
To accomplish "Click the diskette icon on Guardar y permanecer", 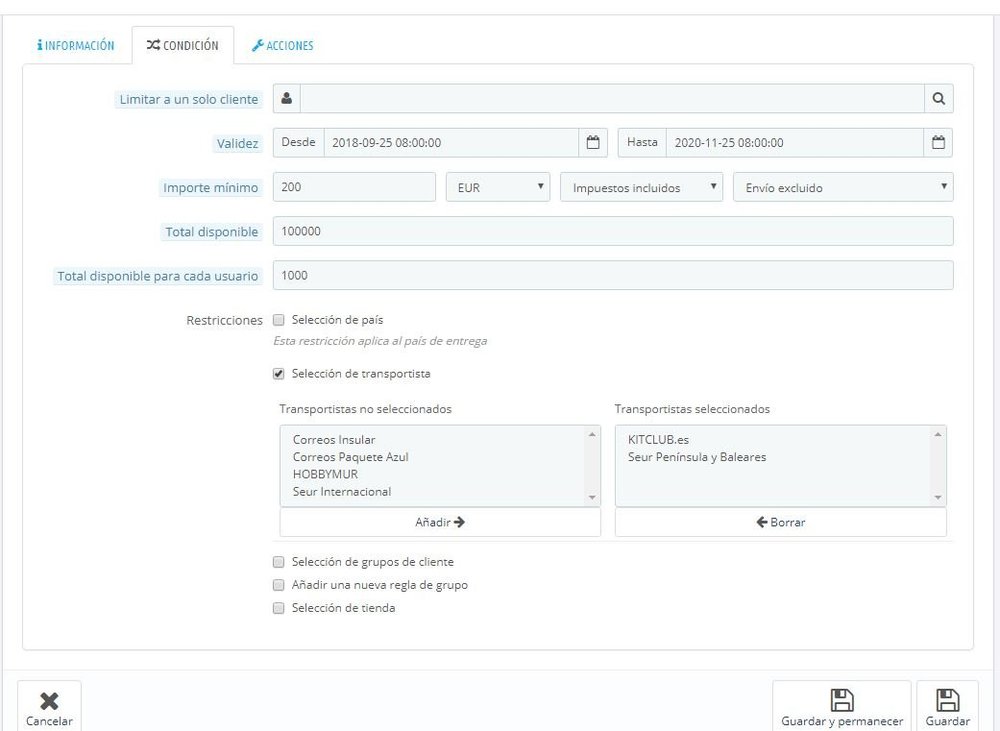I will click(843, 699).
